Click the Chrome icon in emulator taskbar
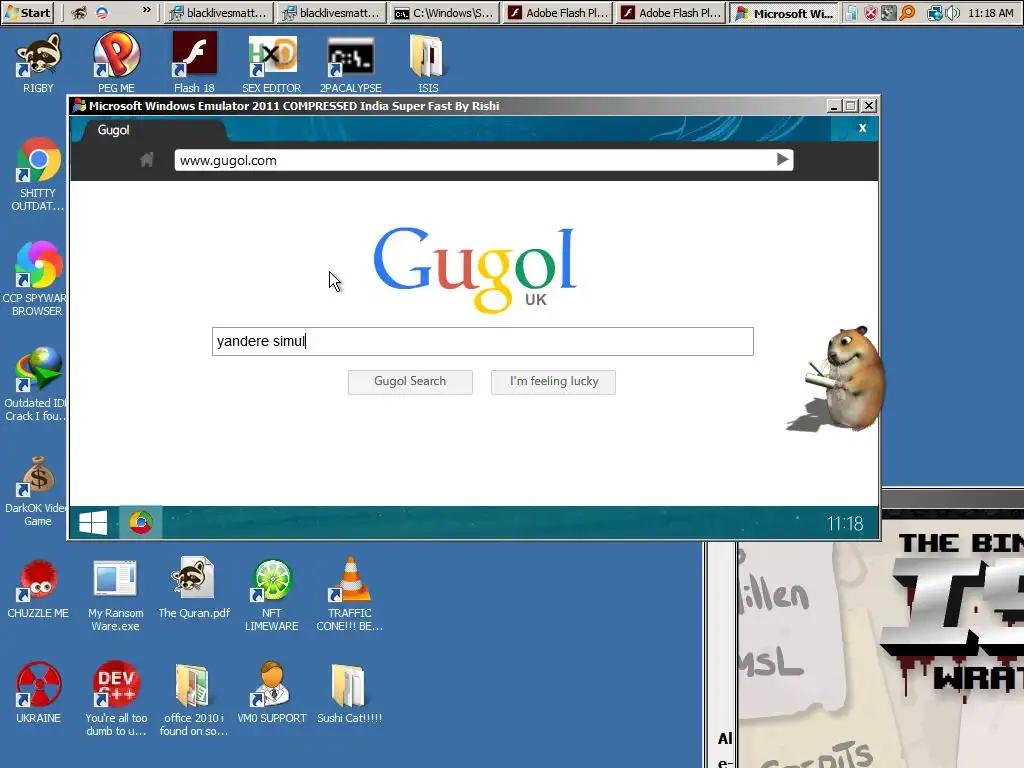1024x768 pixels. coord(140,523)
